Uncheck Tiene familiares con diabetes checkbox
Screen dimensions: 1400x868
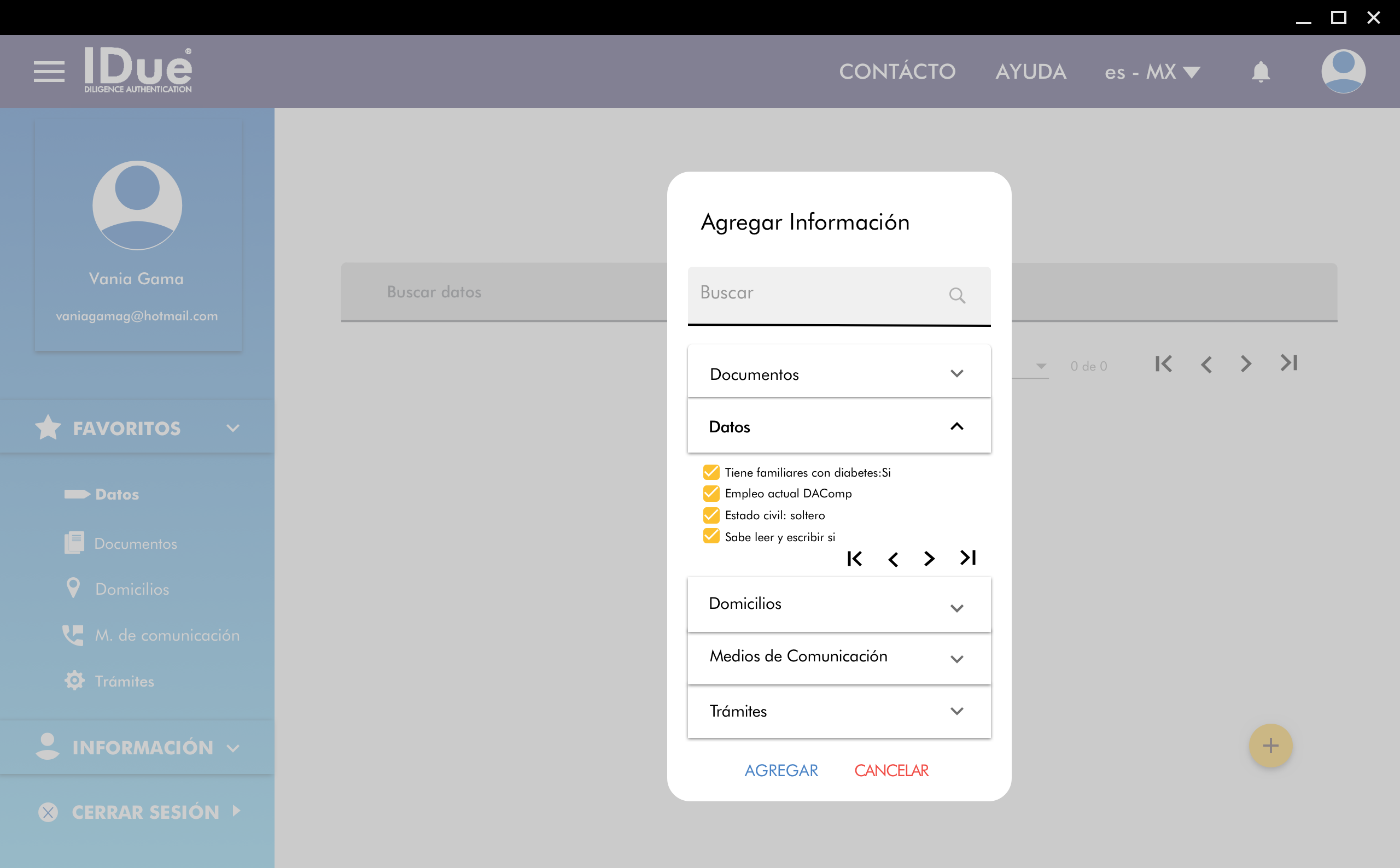click(711, 472)
